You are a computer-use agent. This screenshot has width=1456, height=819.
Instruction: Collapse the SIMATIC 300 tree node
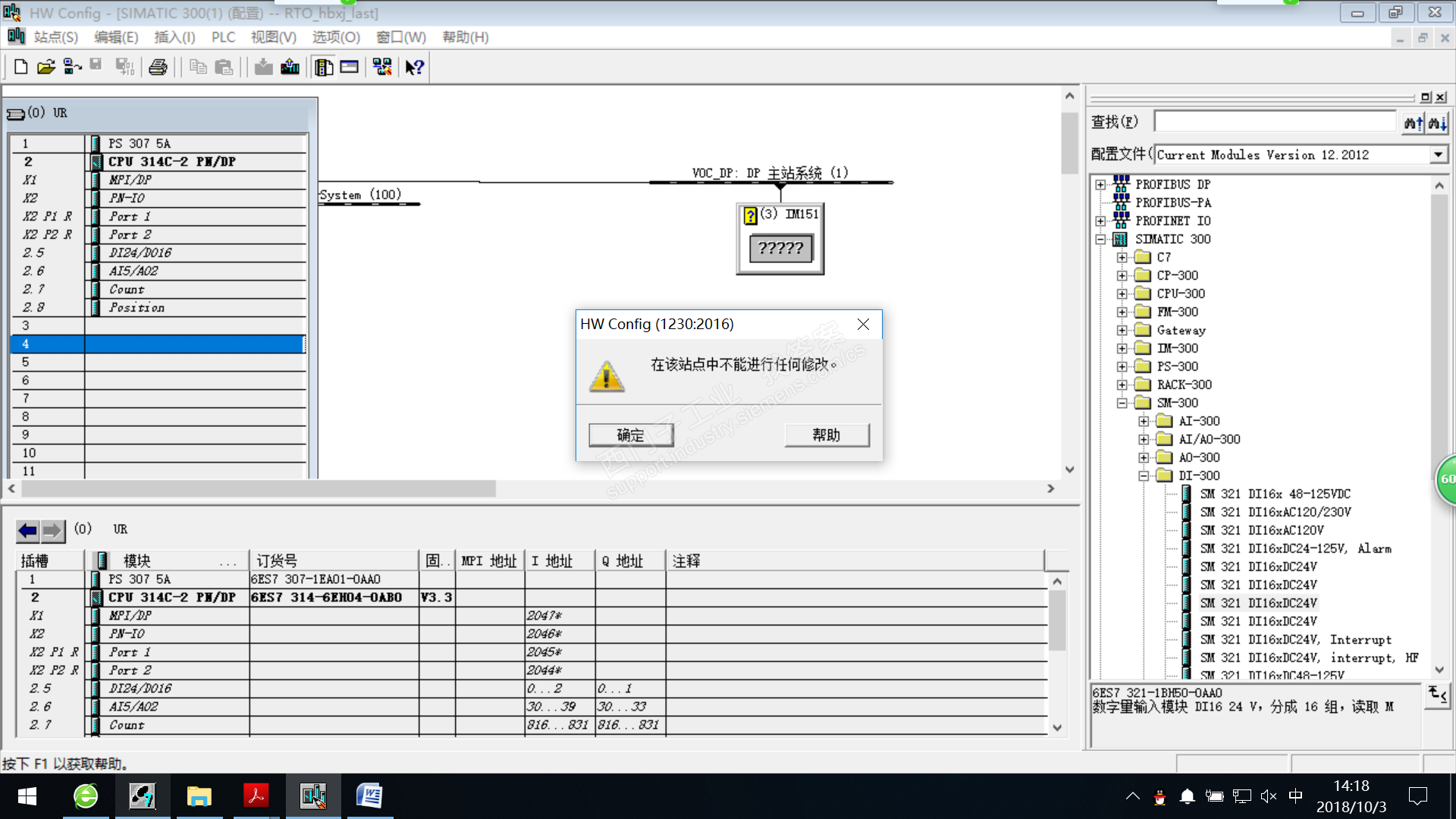1100,239
